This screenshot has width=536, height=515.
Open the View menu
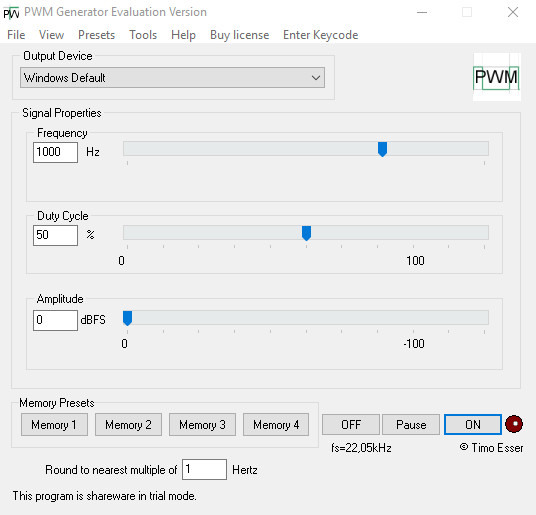(x=51, y=35)
